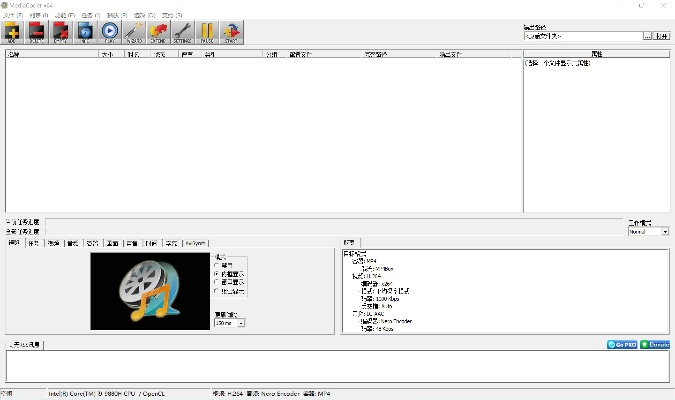The image size is (675, 400).
Task: Click the PLAY toolbar icon
Action: [110, 34]
